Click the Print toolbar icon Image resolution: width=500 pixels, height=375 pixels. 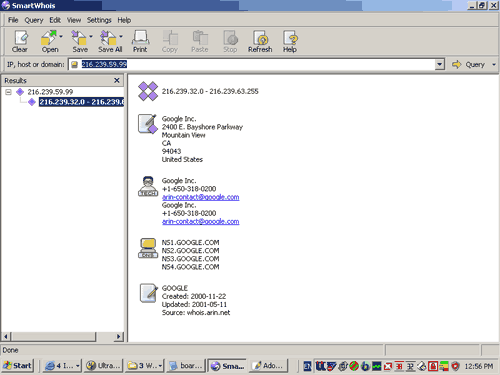click(140, 42)
